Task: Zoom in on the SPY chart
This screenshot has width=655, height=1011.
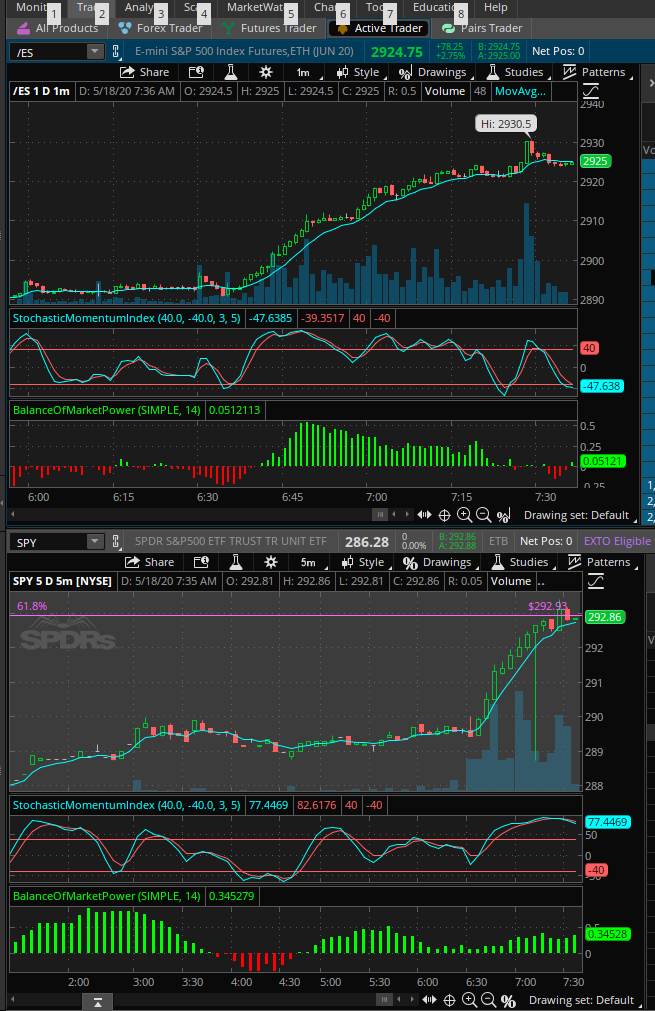Action: 469,1000
